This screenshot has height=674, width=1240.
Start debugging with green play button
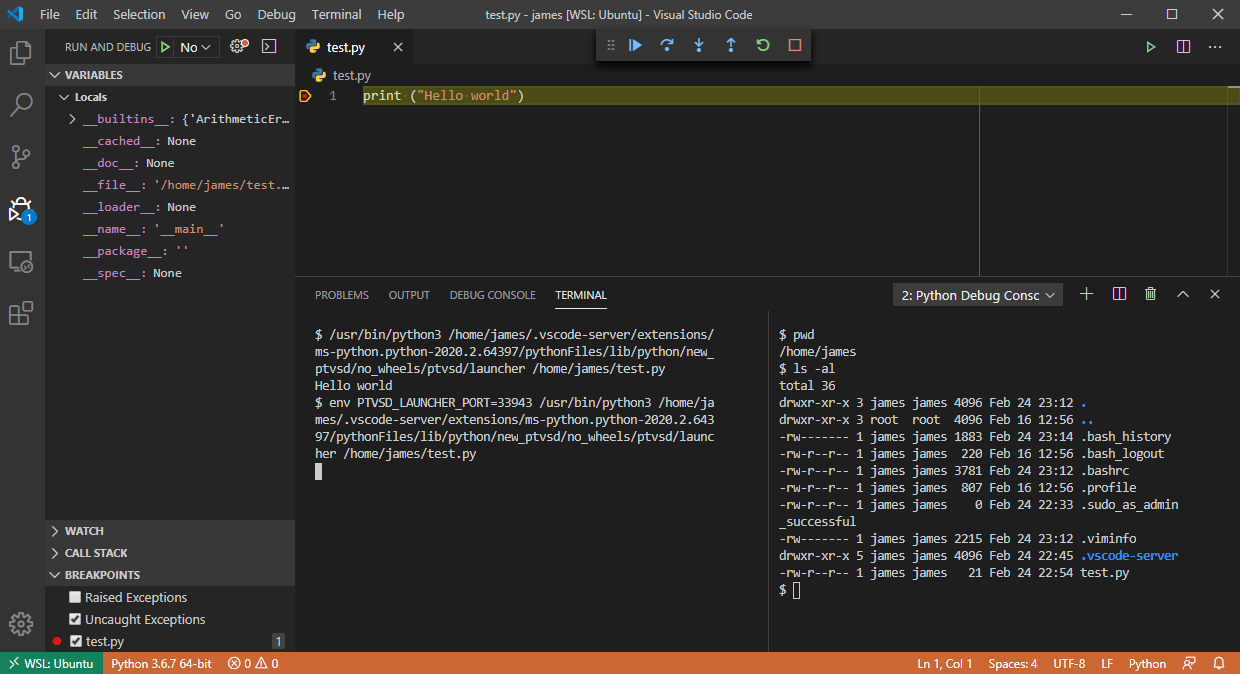[165, 47]
